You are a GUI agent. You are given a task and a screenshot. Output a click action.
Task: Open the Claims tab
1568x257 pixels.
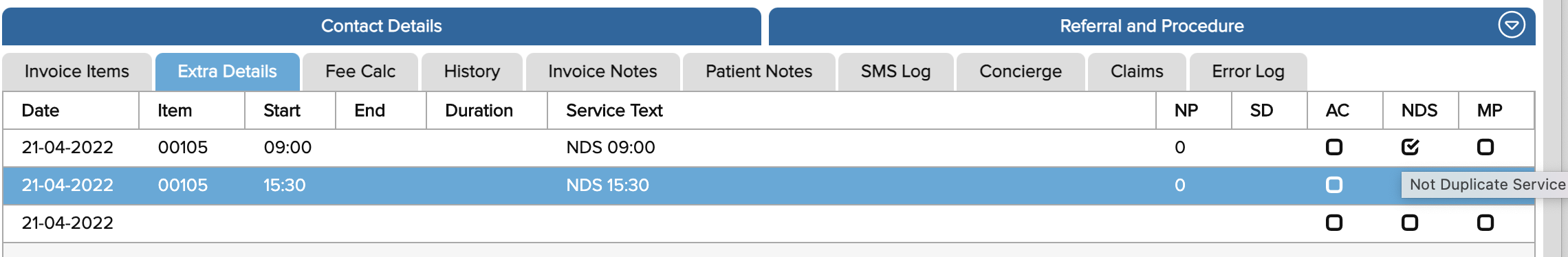1137,71
